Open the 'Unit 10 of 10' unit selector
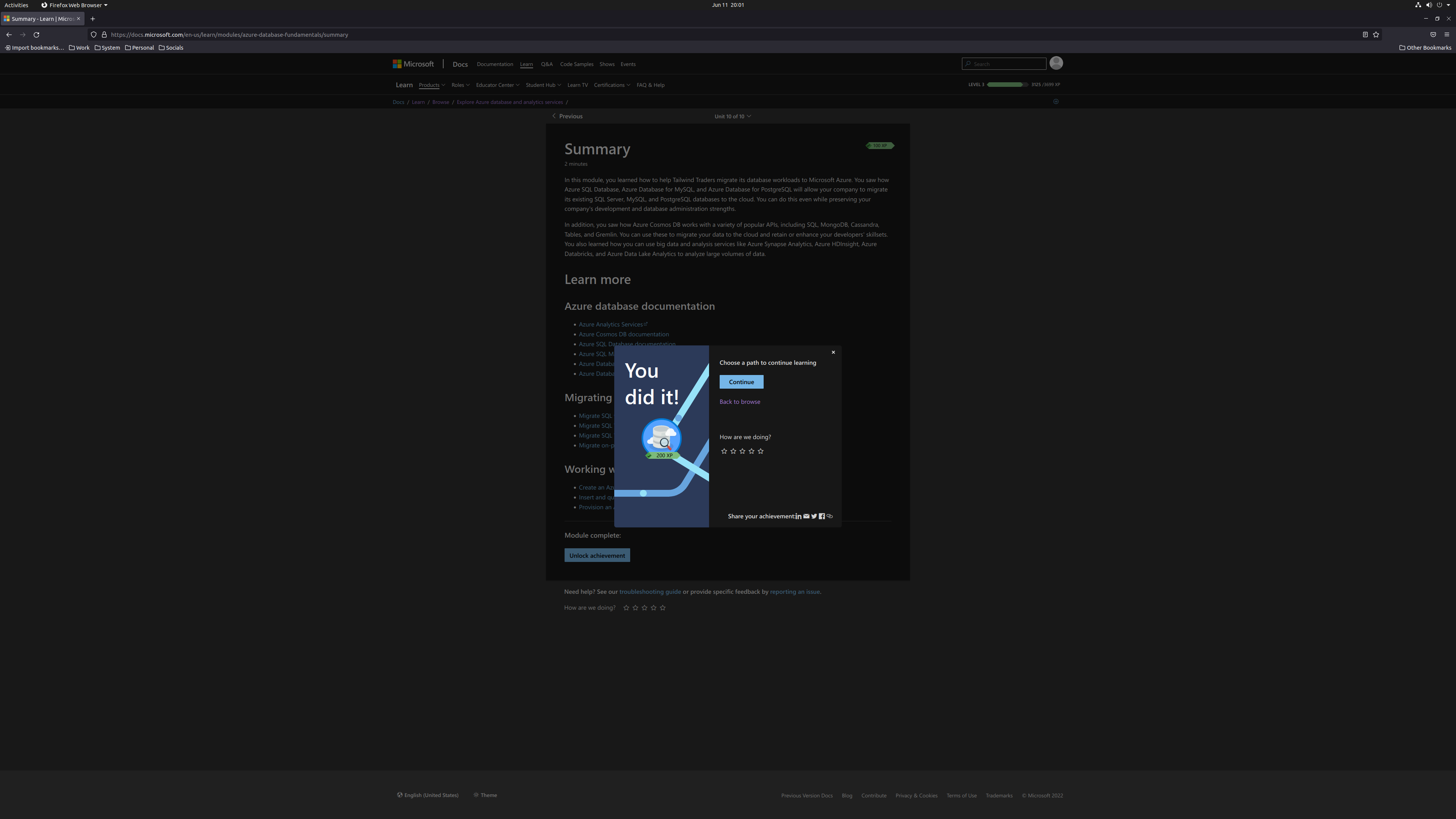The height and width of the screenshot is (819, 1456). pos(733,116)
